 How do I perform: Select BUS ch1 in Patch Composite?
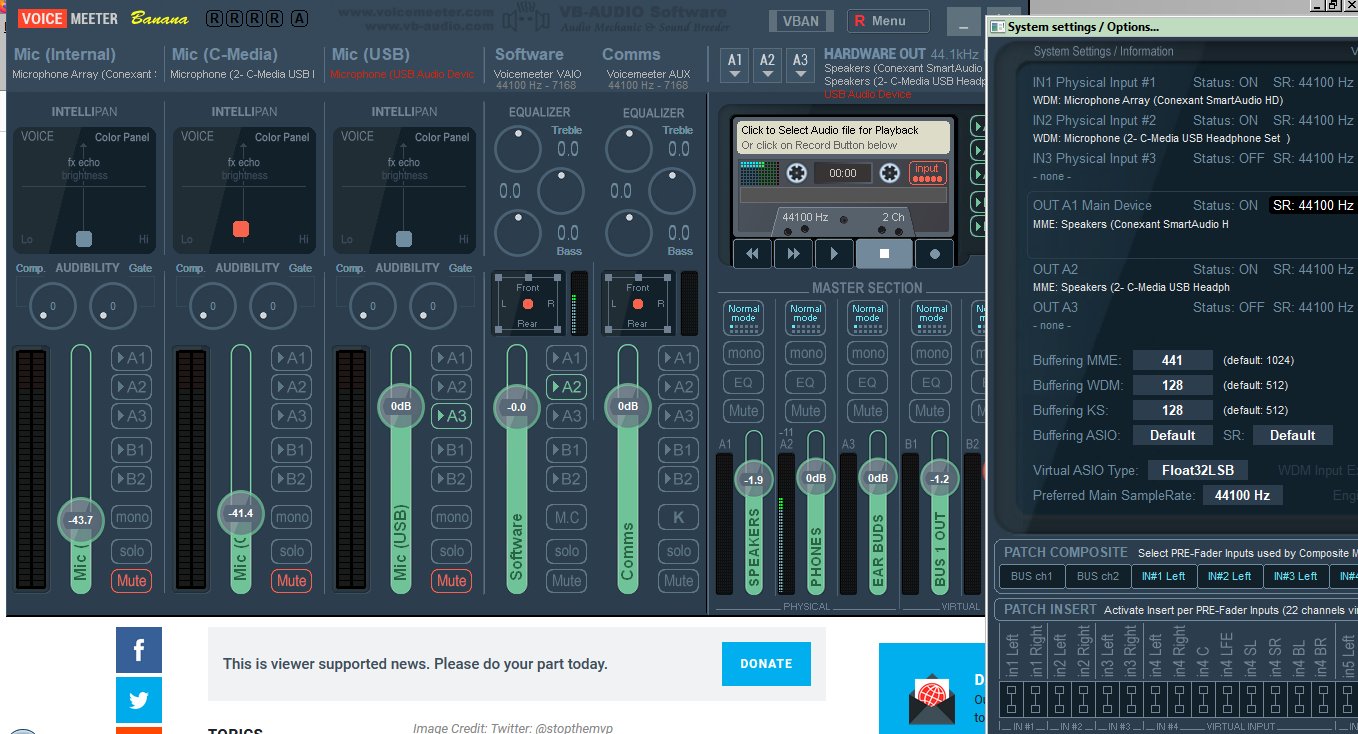coord(1031,576)
